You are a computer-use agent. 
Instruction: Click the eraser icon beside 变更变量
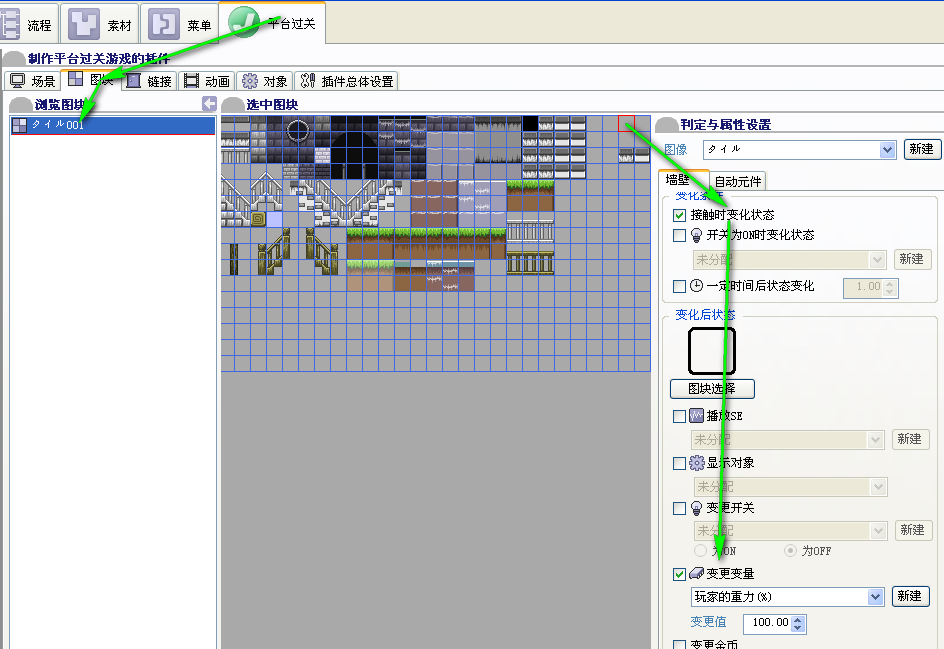pos(697,573)
